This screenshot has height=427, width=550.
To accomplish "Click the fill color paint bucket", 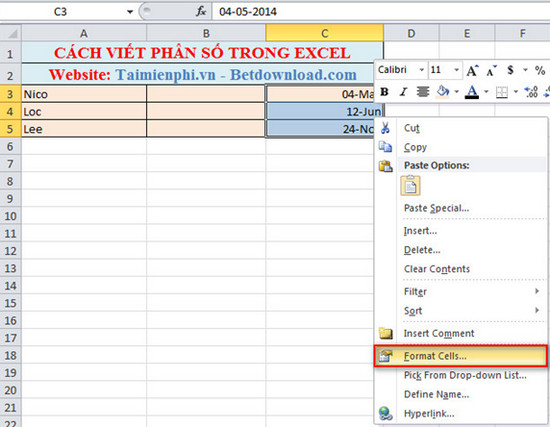I will coord(443,92).
